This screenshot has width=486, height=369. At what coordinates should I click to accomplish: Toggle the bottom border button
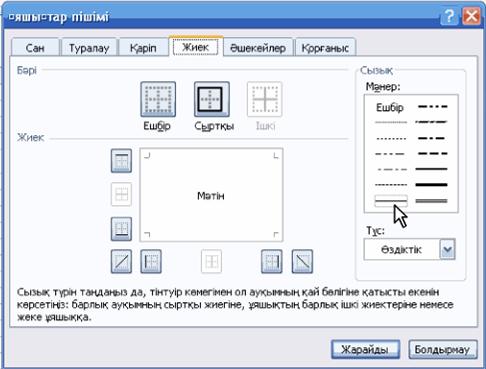(x=121, y=229)
